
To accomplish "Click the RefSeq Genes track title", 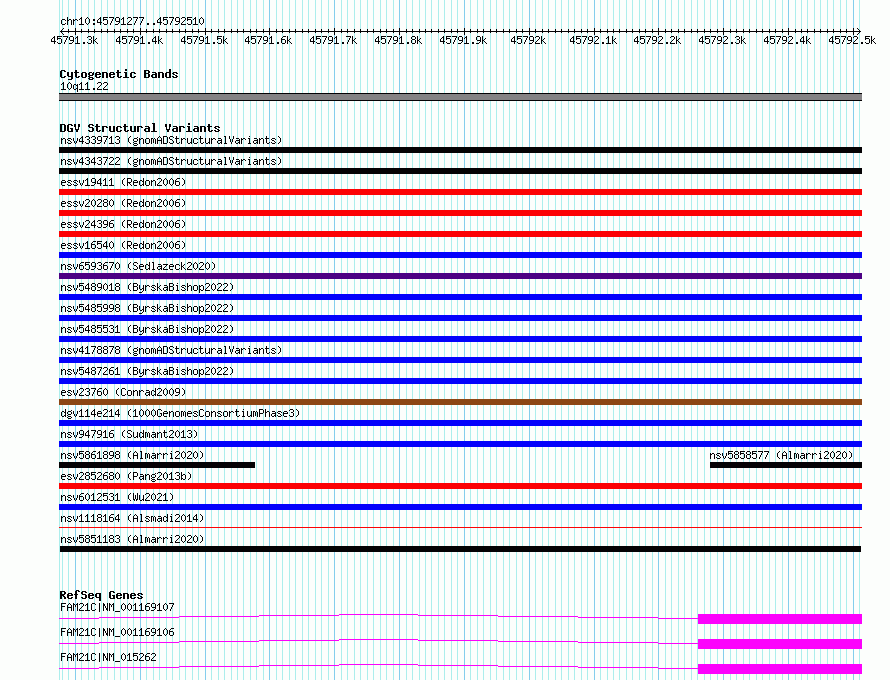I will [101, 595].
